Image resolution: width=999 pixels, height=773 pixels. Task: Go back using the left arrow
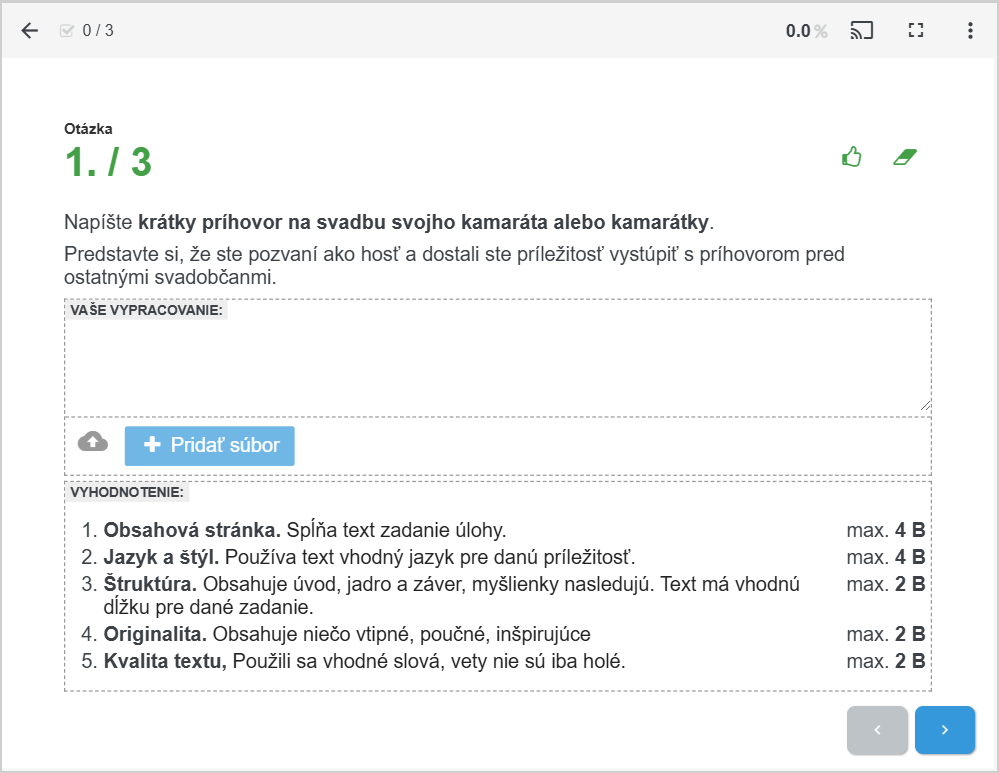30,30
